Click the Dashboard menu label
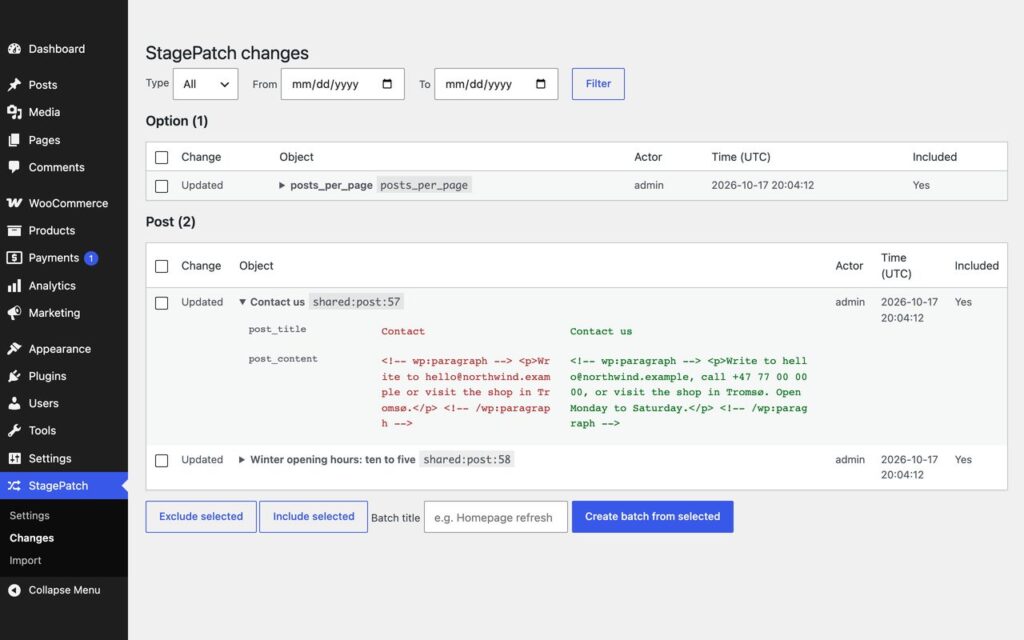1024x640 pixels. click(x=57, y=49)
